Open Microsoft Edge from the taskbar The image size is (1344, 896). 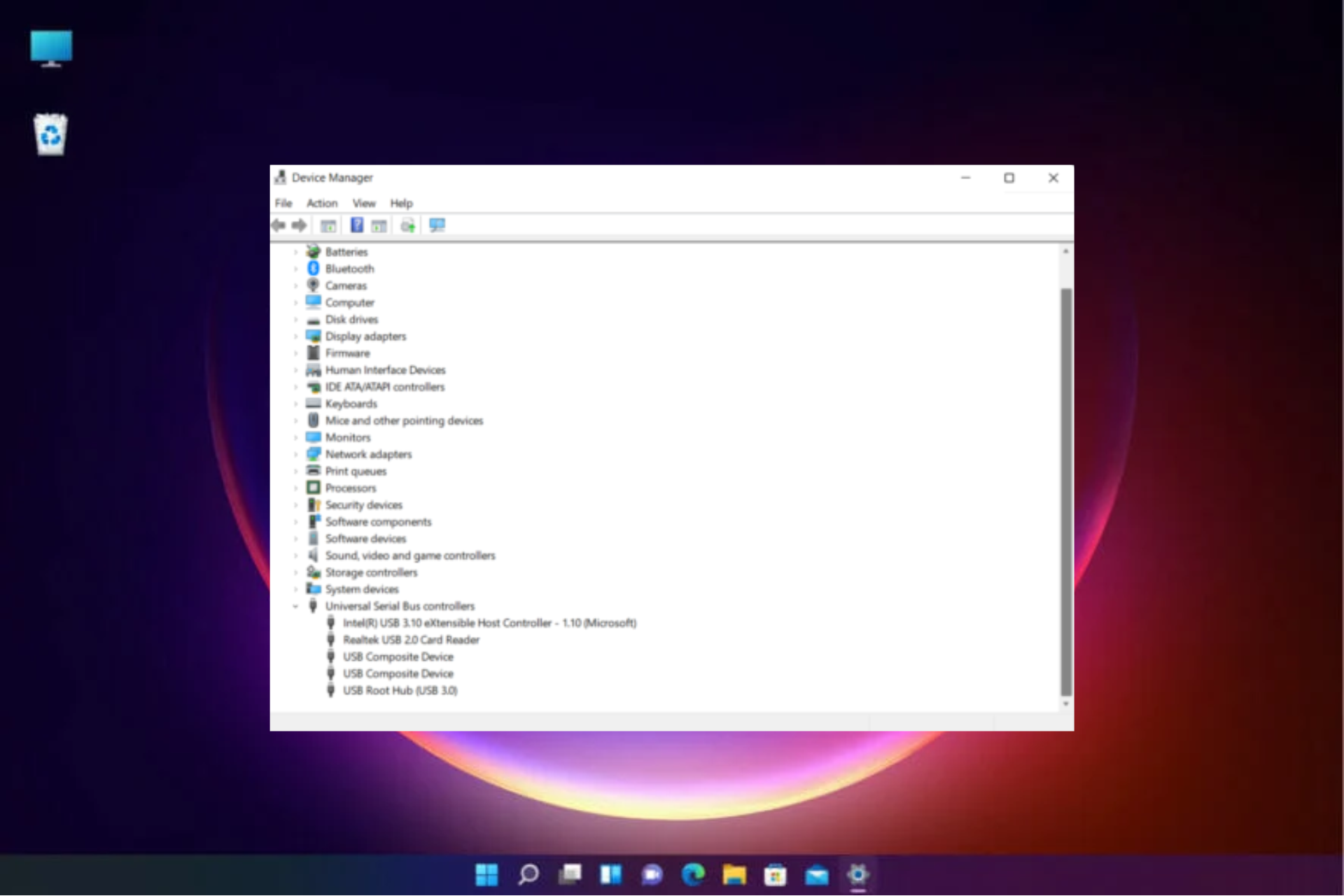[x=693, y=874]
